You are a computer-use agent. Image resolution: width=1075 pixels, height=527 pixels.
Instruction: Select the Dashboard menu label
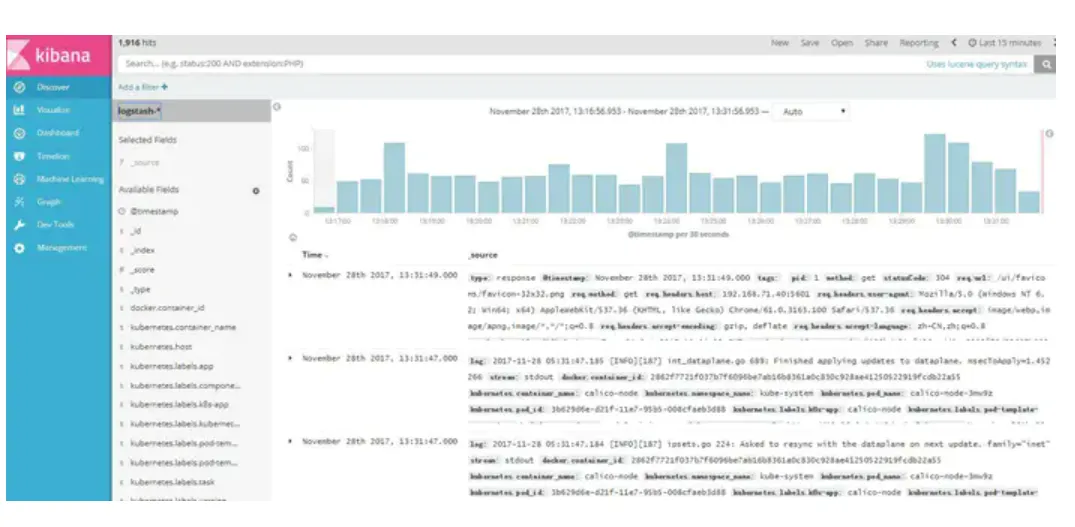pyautogui.click(x=58, y=133)
